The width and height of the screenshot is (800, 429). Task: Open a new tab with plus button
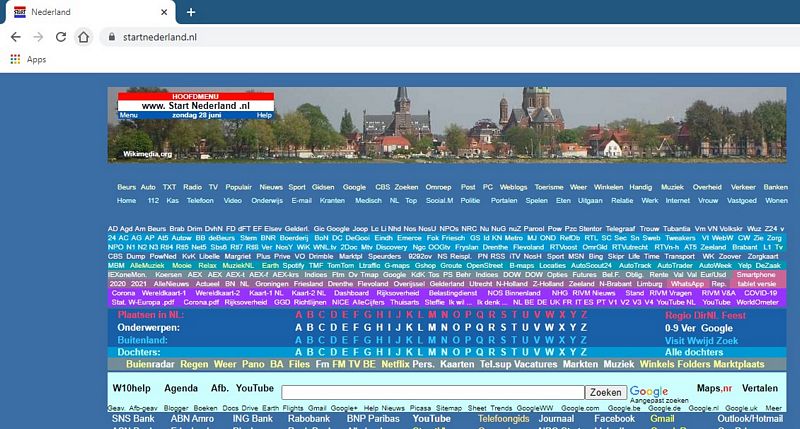[x=191, y=12]
